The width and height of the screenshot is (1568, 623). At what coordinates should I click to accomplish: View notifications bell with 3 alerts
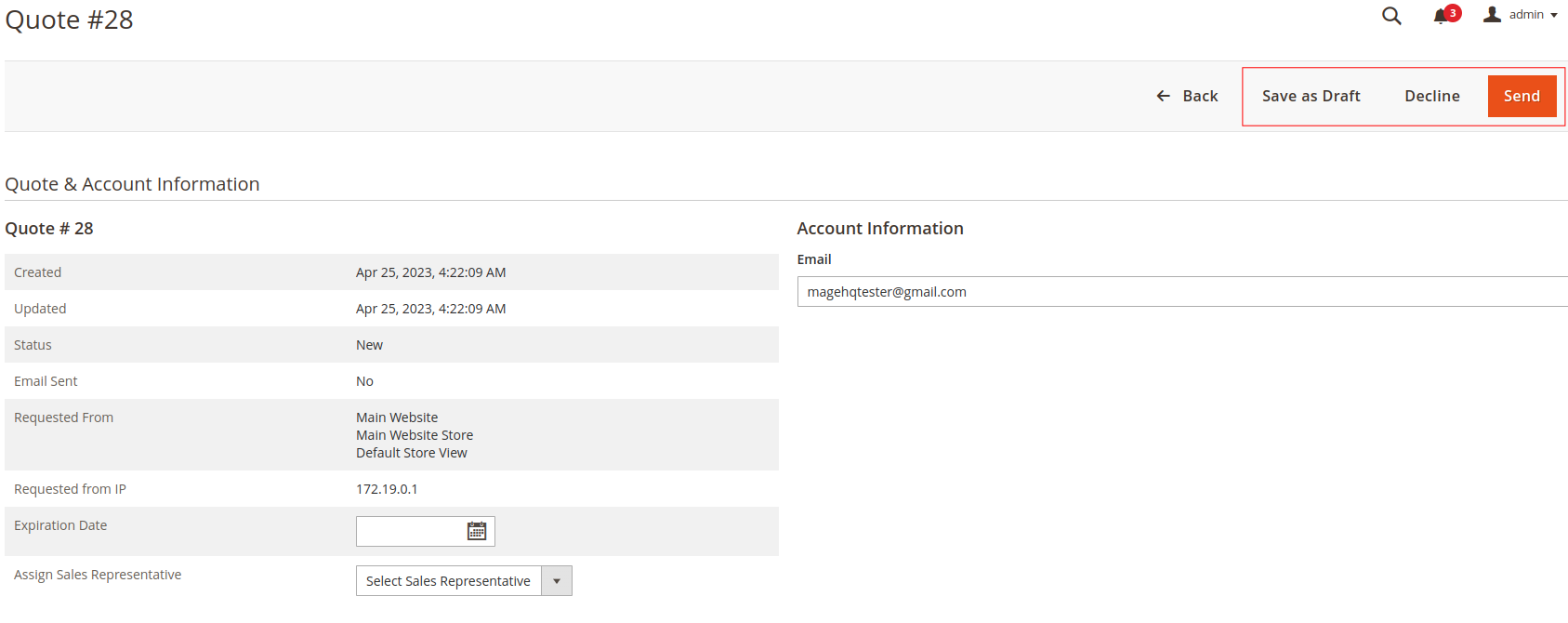point(1446,14)
